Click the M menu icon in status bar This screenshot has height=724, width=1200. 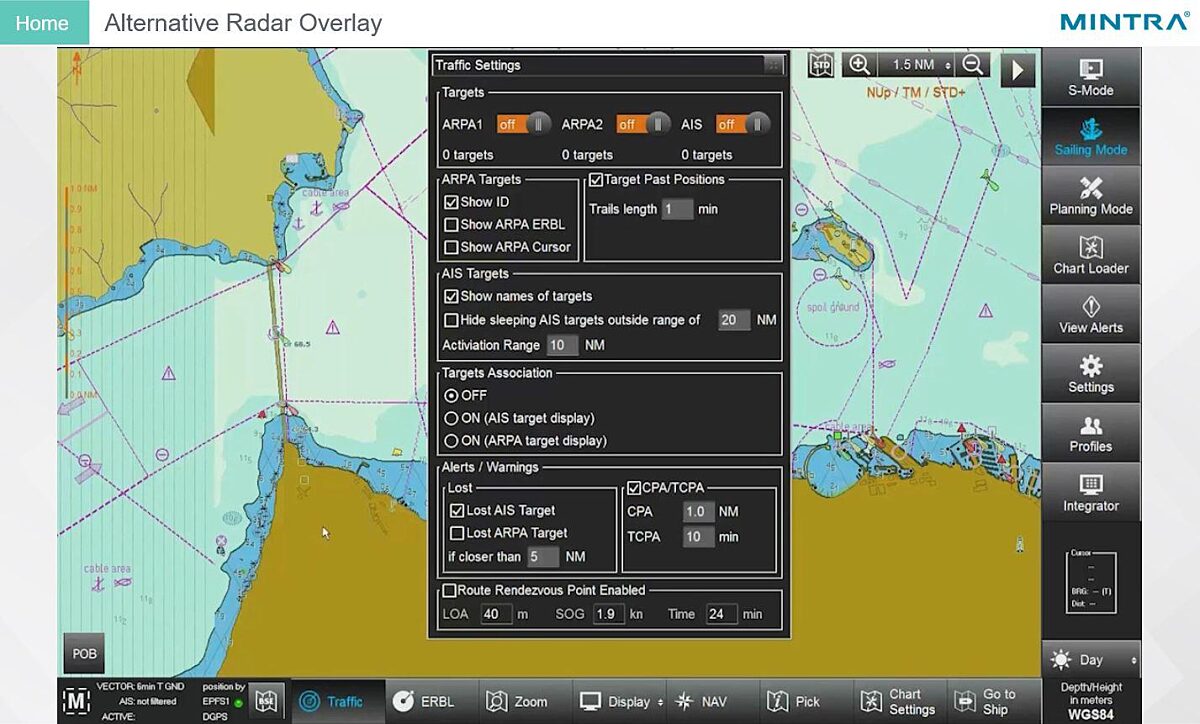point(76,701)
